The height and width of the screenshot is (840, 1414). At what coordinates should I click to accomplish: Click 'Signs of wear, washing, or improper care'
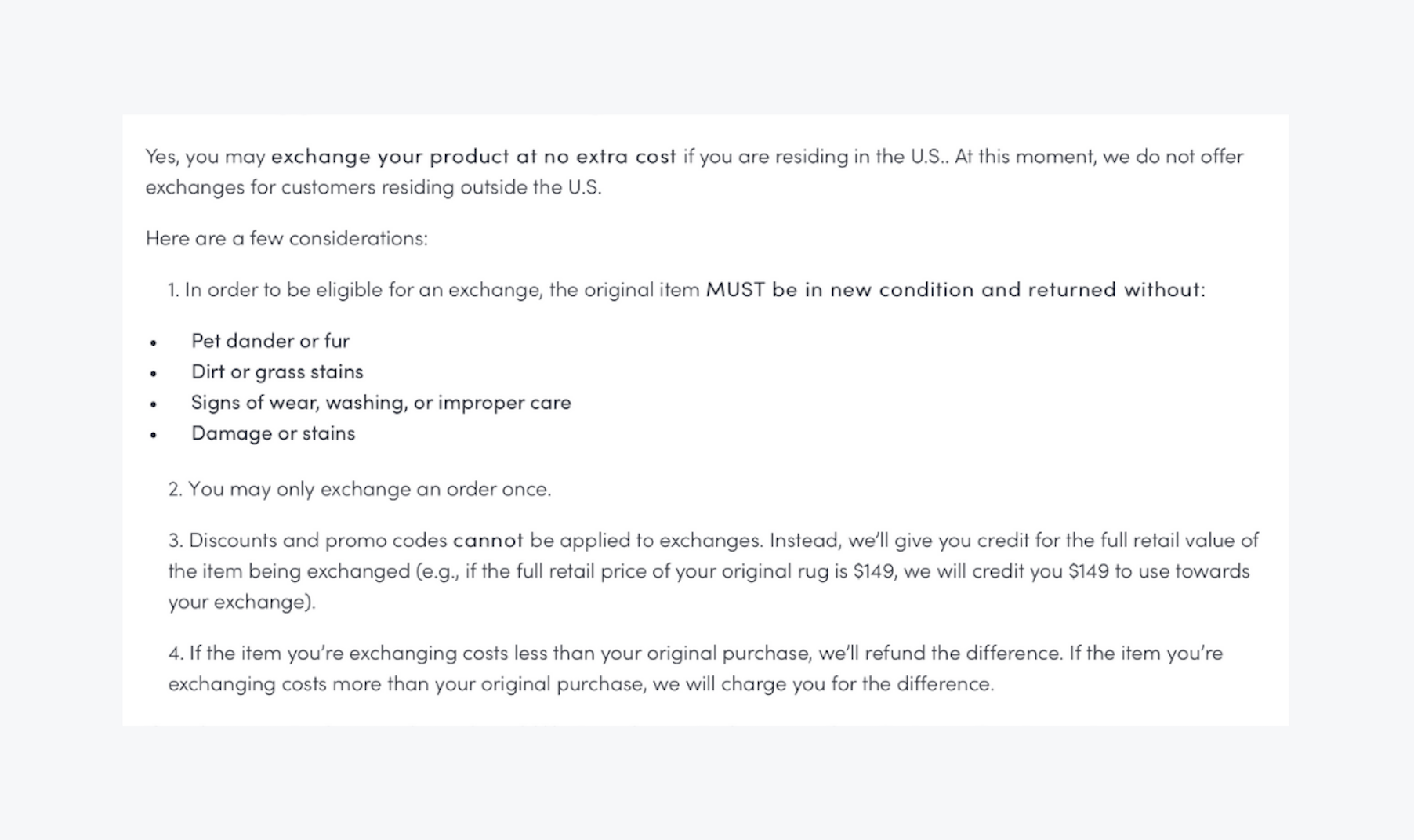(381, 402)
